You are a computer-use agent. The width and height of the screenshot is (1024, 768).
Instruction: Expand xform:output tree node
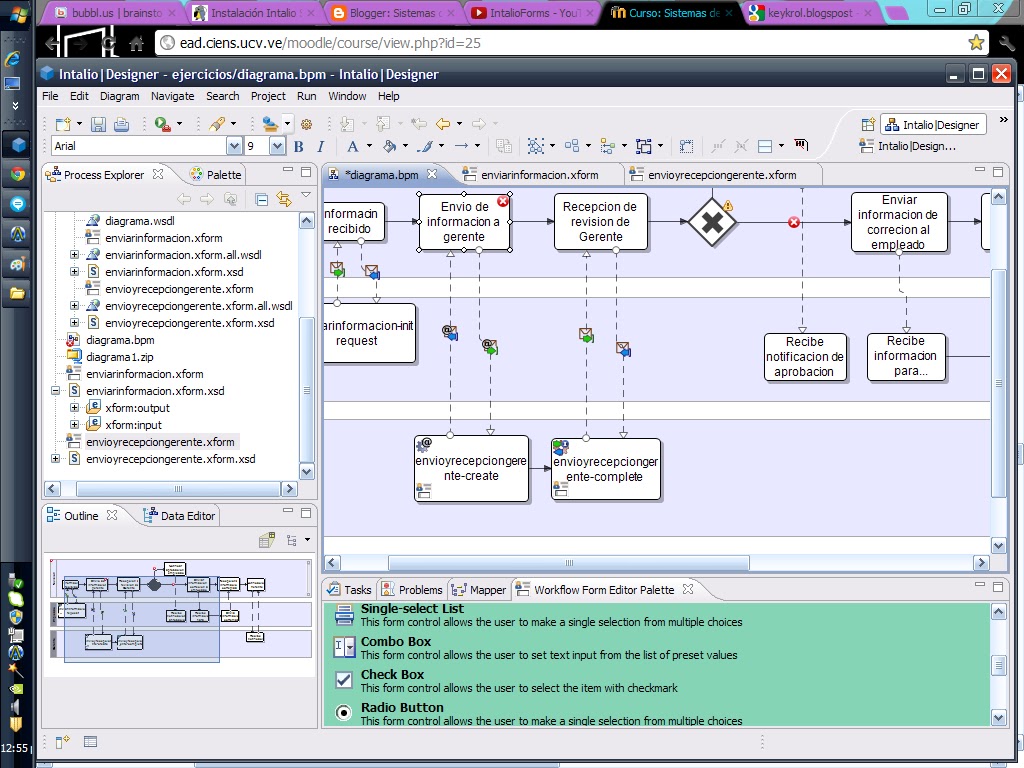[74, 408]
